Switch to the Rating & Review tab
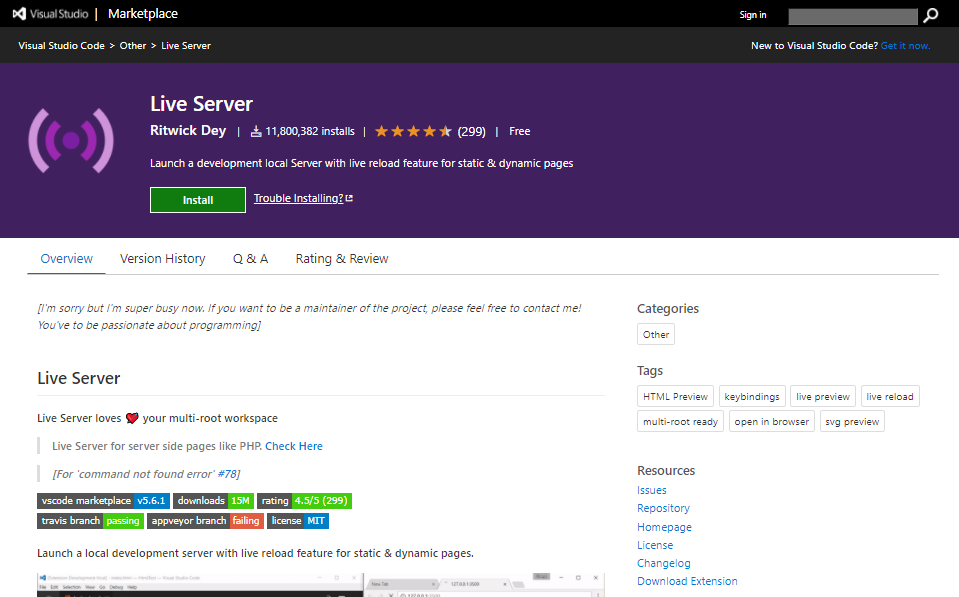 tap(341, 258)
